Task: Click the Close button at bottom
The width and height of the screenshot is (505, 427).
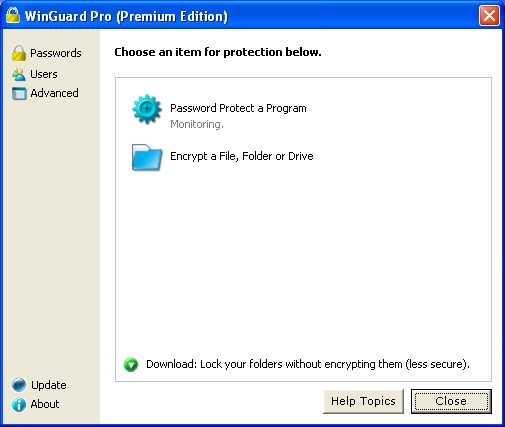Action: (x=451, y=401)
